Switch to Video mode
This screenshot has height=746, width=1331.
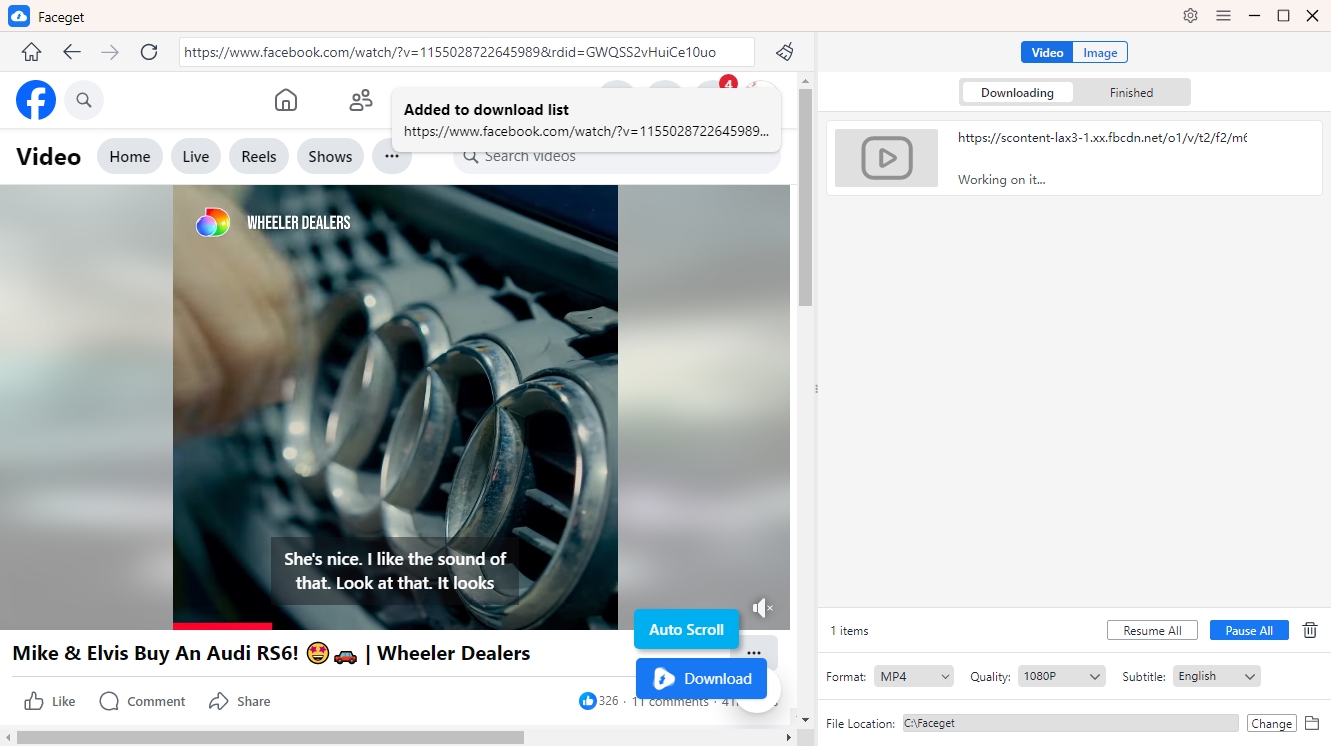point(1047,53)
